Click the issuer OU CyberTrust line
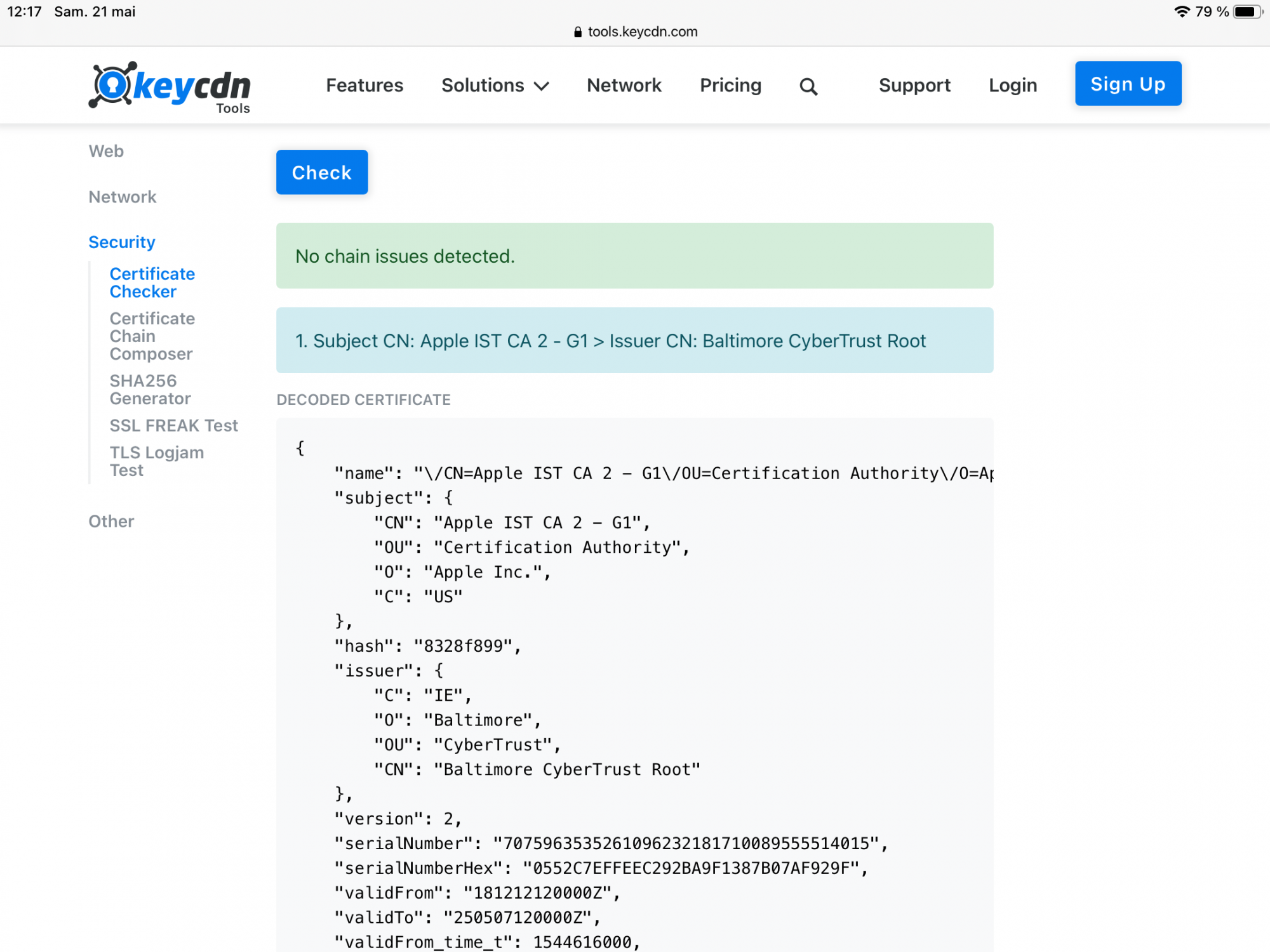1270x952 pixels. click(467, 744)
